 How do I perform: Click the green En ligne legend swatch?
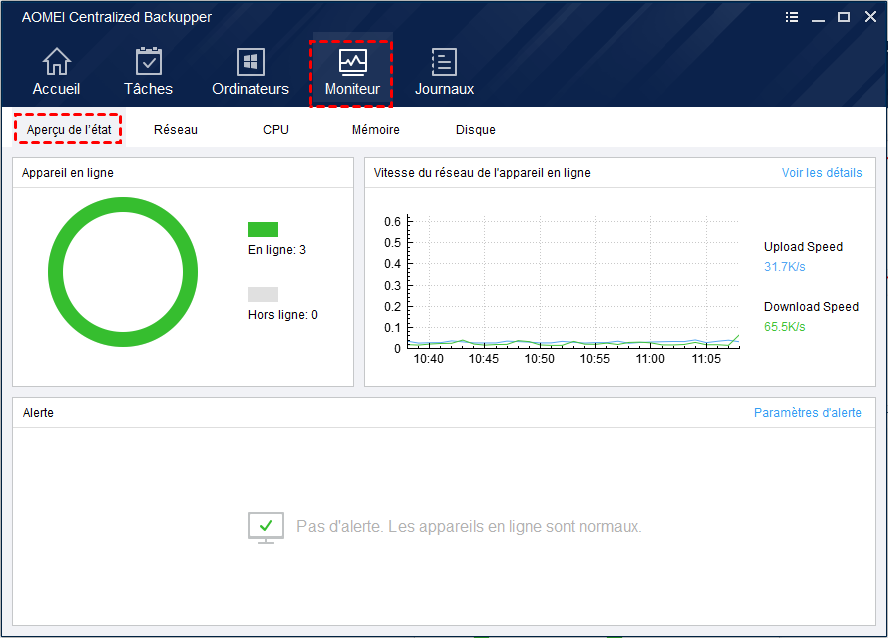(263, 229)
